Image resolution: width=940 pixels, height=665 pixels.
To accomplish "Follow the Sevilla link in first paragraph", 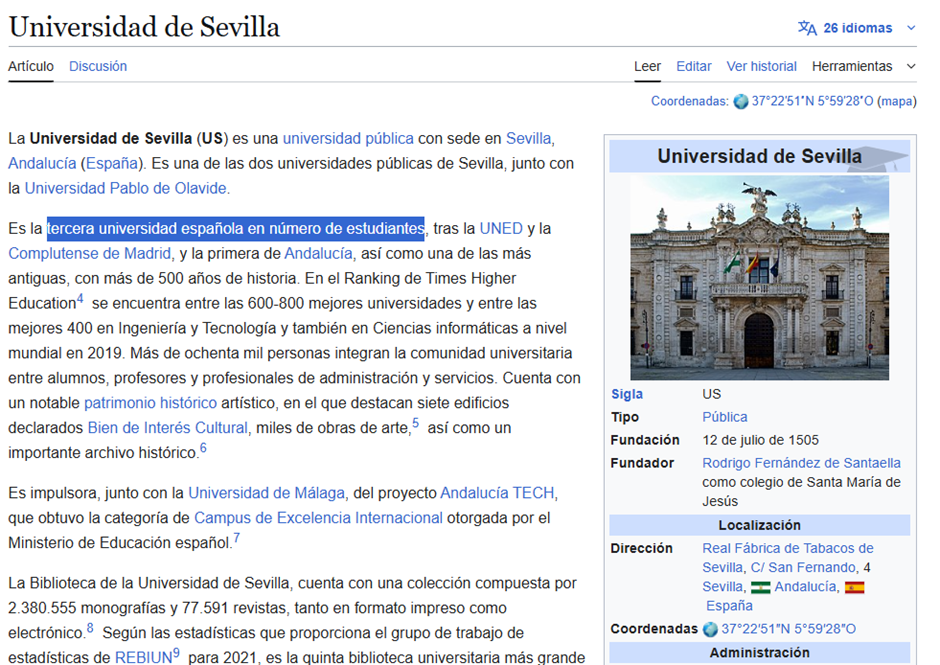I will click(x=528, y=139).
